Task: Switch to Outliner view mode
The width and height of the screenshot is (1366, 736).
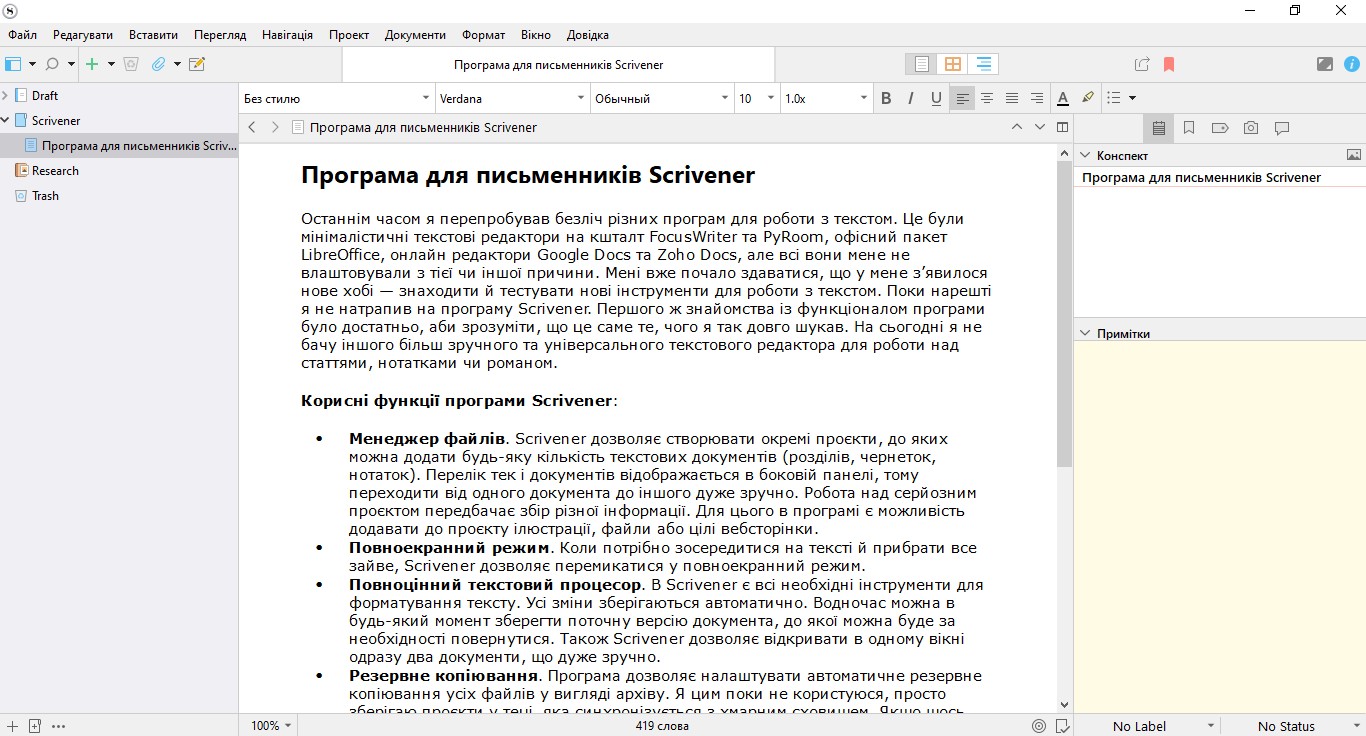Action: (x=984, y=64)
